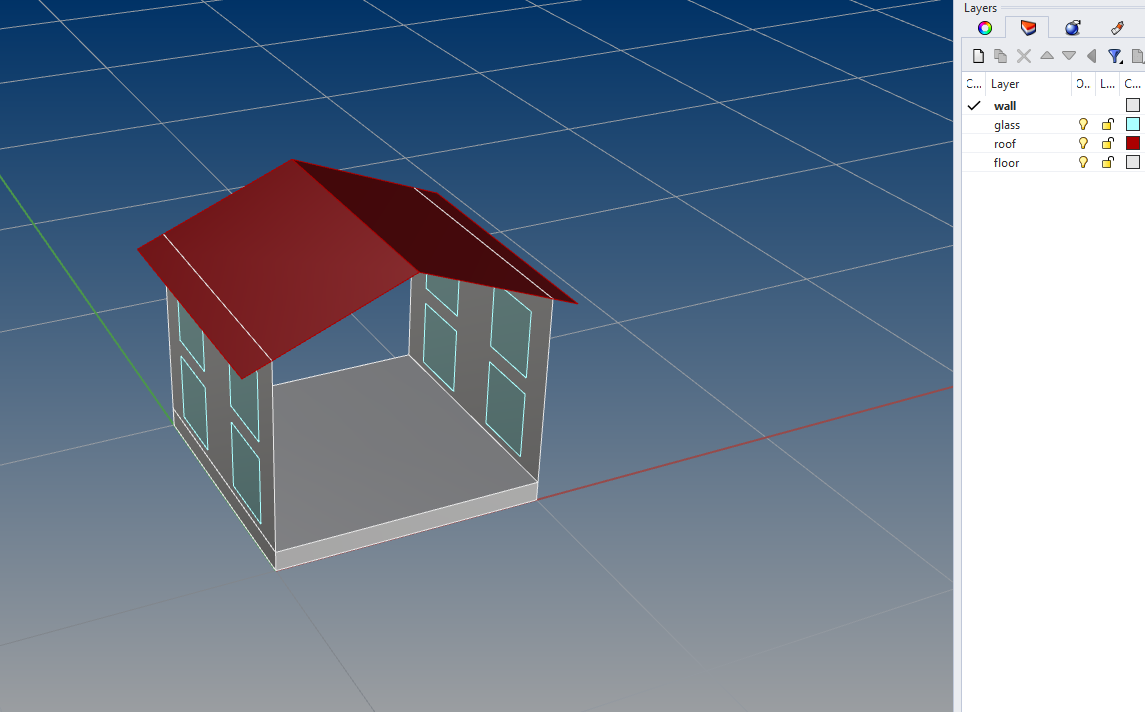Click the cyan glass color swatch
This screenshot has height=712, width=1145.
pyautogui.click(x=1132, y=125)
